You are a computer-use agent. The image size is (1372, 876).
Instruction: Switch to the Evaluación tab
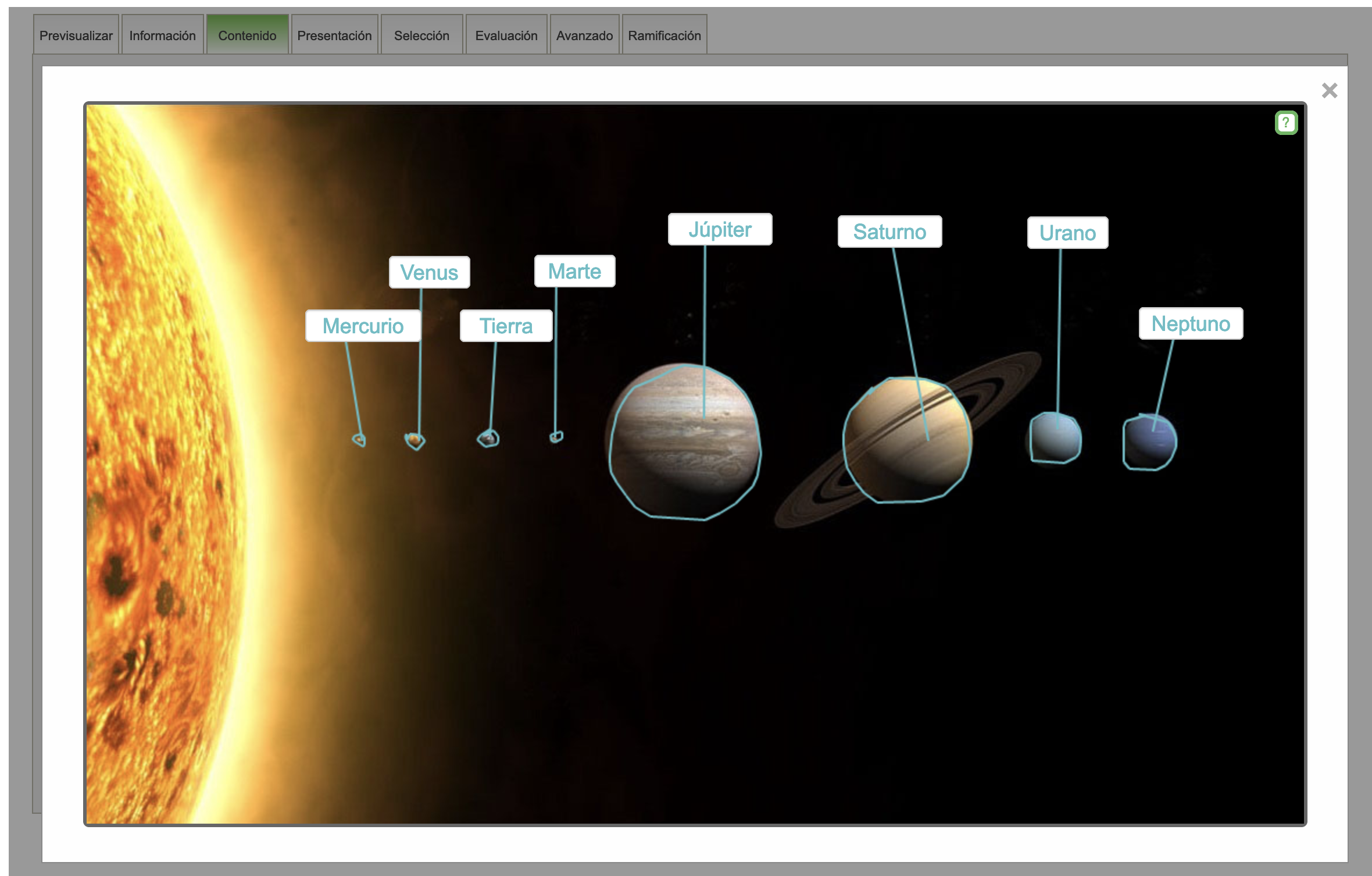click(506, 35)
